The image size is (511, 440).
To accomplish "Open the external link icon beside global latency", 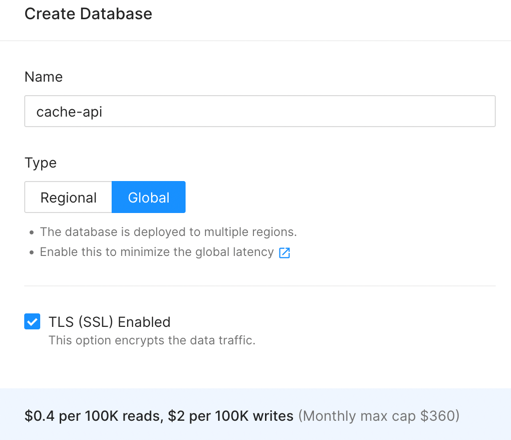I will click(x=284, y=253).
